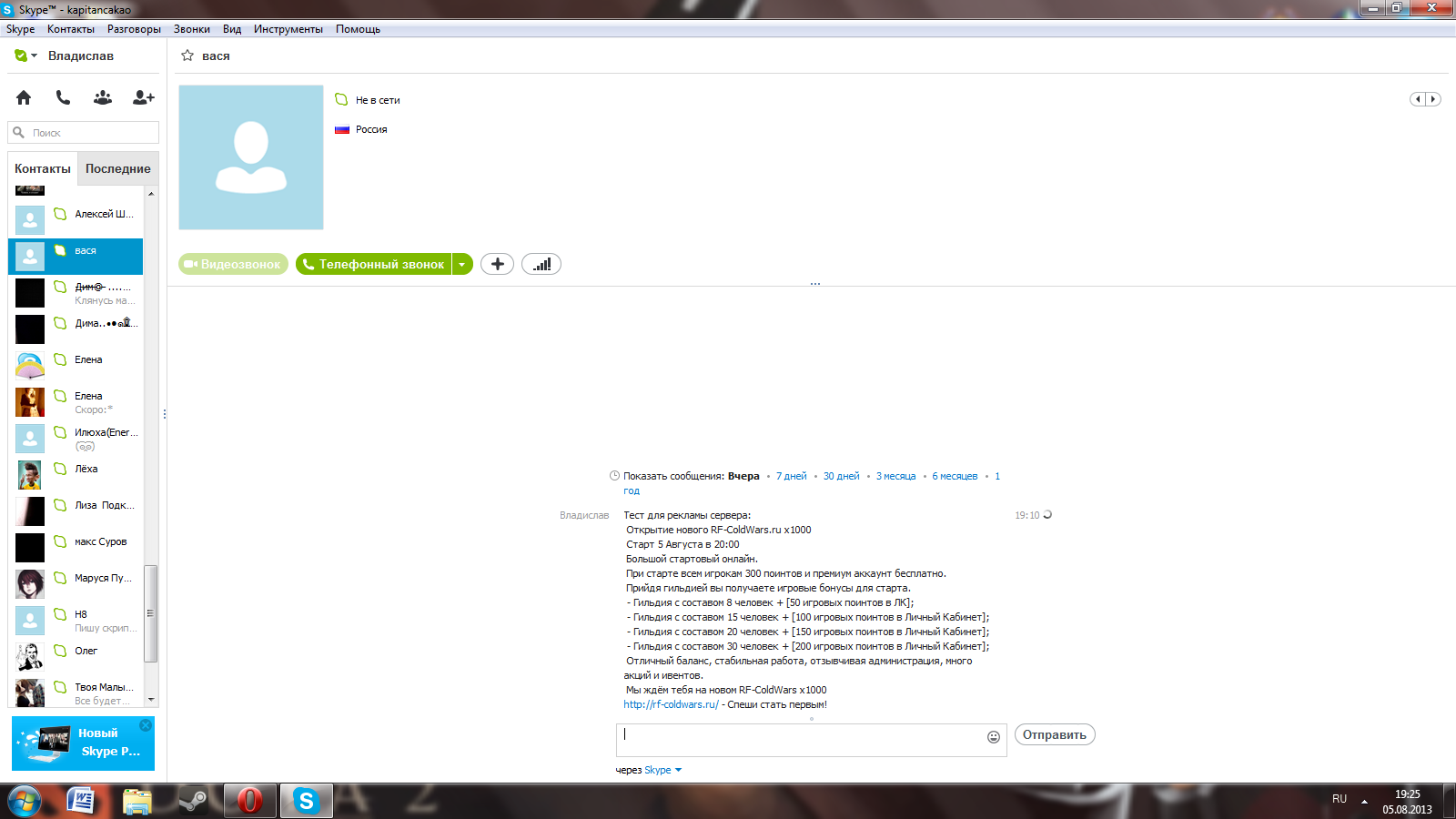Add a contact with person-plus icon
1456x819 pixels.
pyautogui.click(x=144, y=97)
